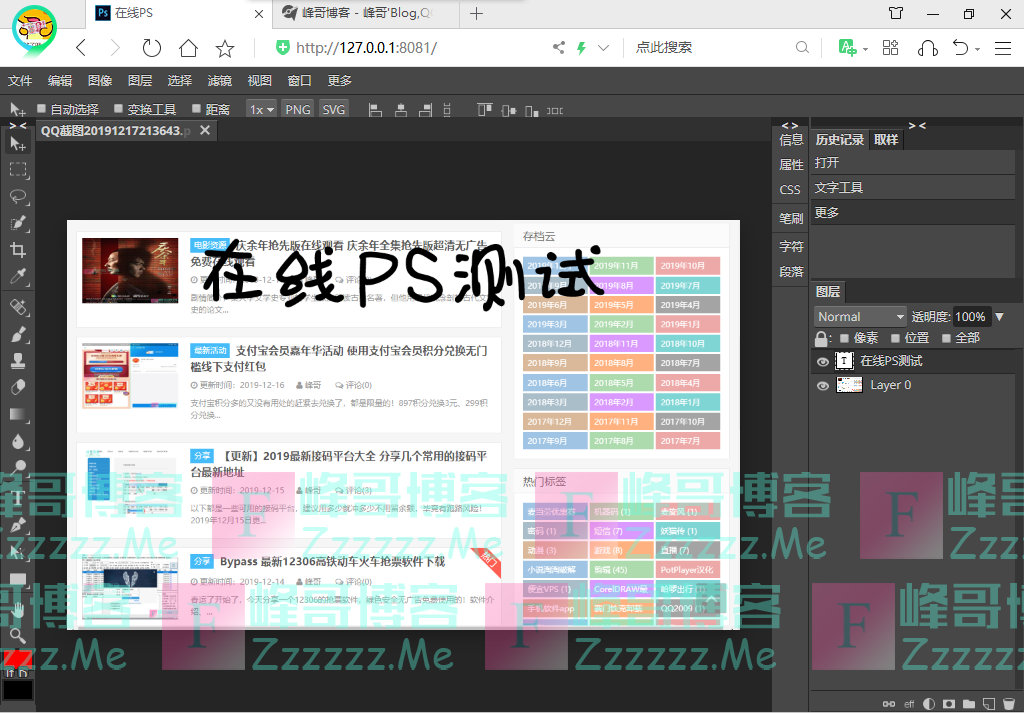Image resolution: width=1024 pixels, height=713 pixels.
Task: Select the Crop tool
Action: coord(18,250)
